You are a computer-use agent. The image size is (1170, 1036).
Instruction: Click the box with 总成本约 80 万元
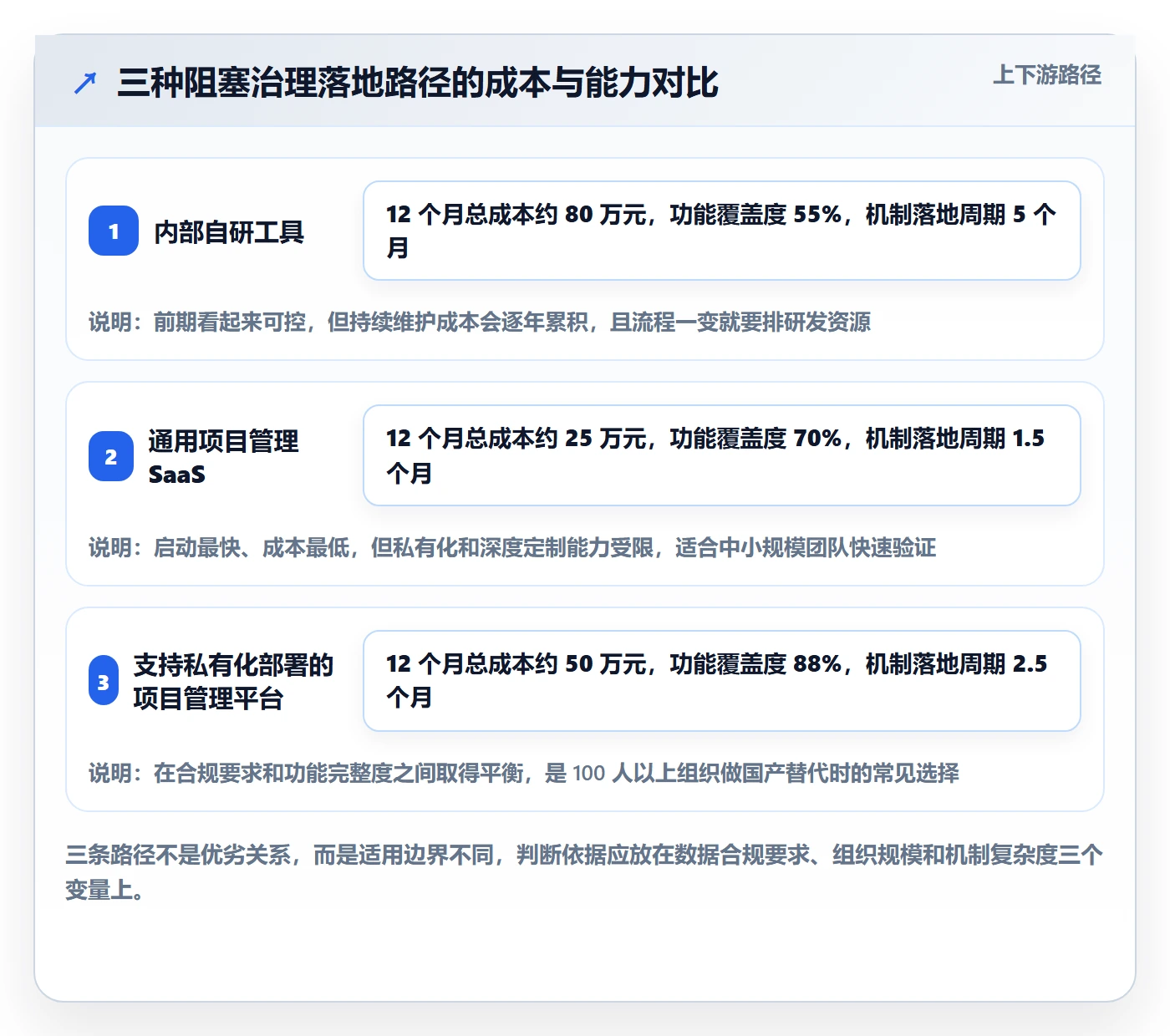(x=722, y=231)
